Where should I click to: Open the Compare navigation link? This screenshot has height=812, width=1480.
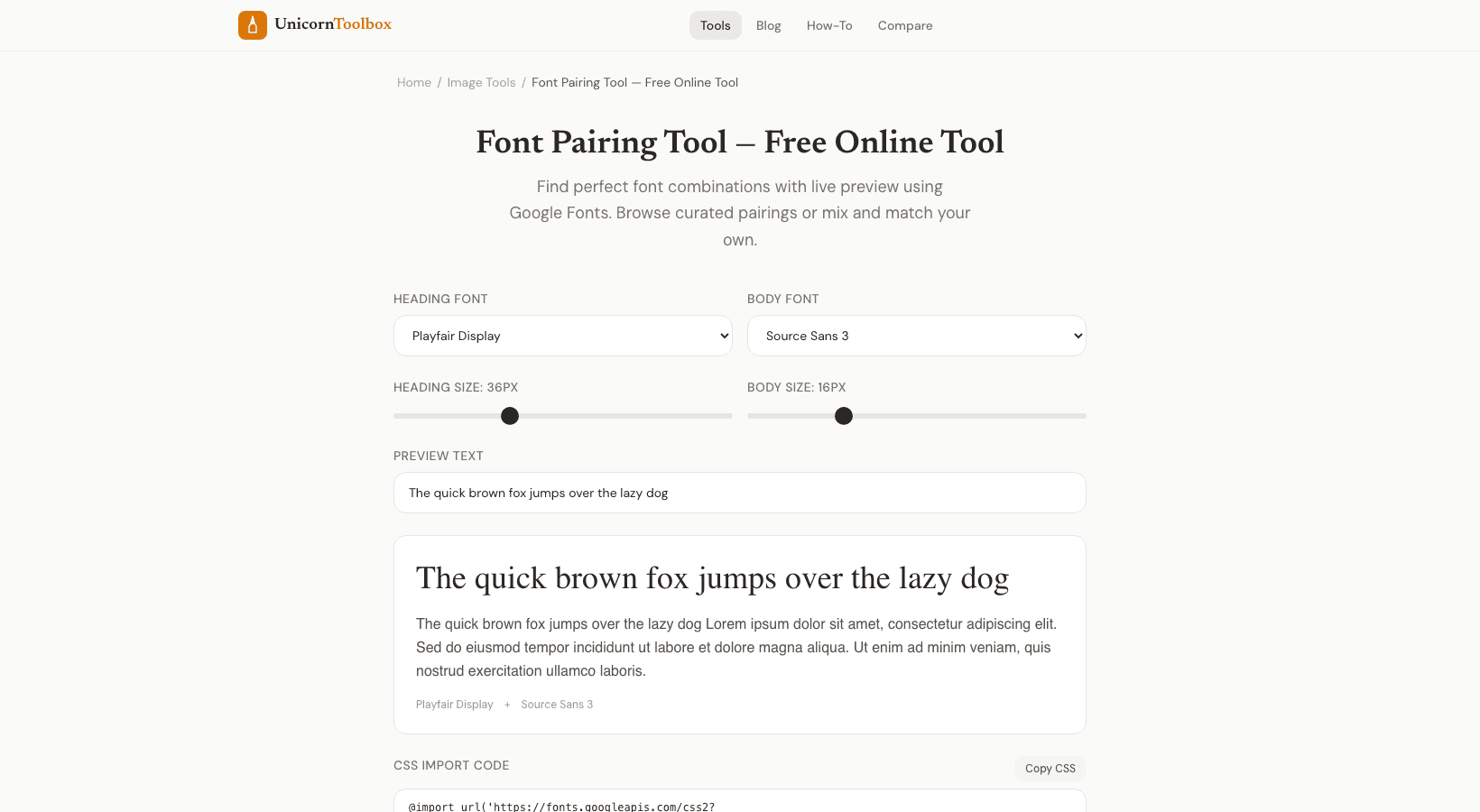point(905,25)
